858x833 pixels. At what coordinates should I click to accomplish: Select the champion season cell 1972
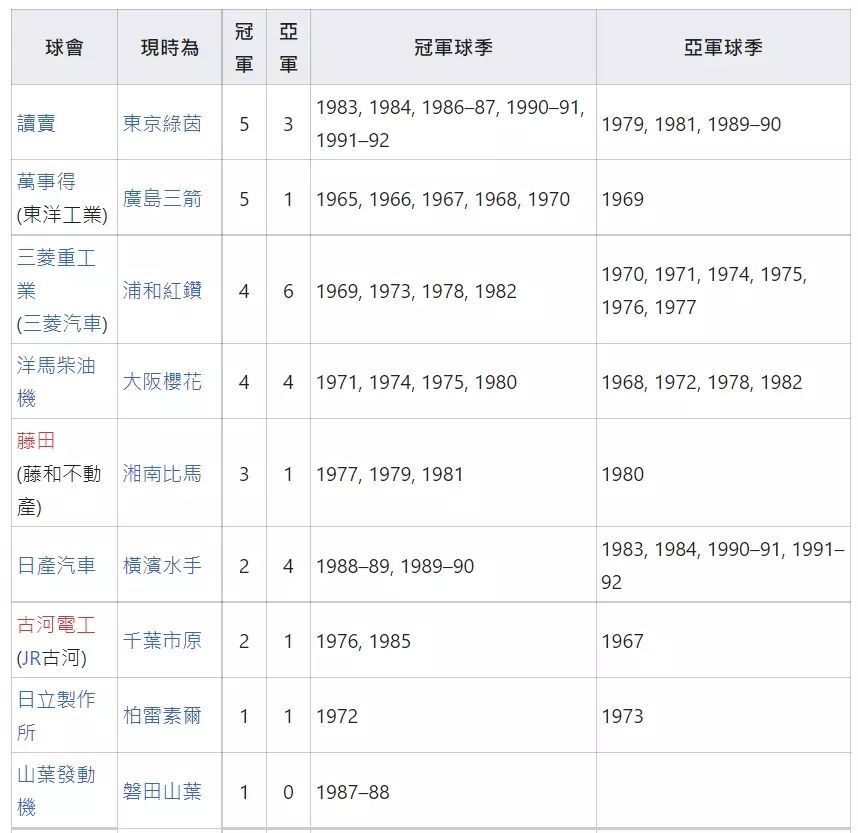click(x=453, y=715)
